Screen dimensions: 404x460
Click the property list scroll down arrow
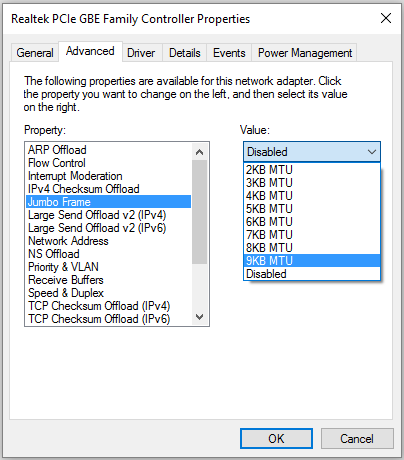[x=199, y=316]
